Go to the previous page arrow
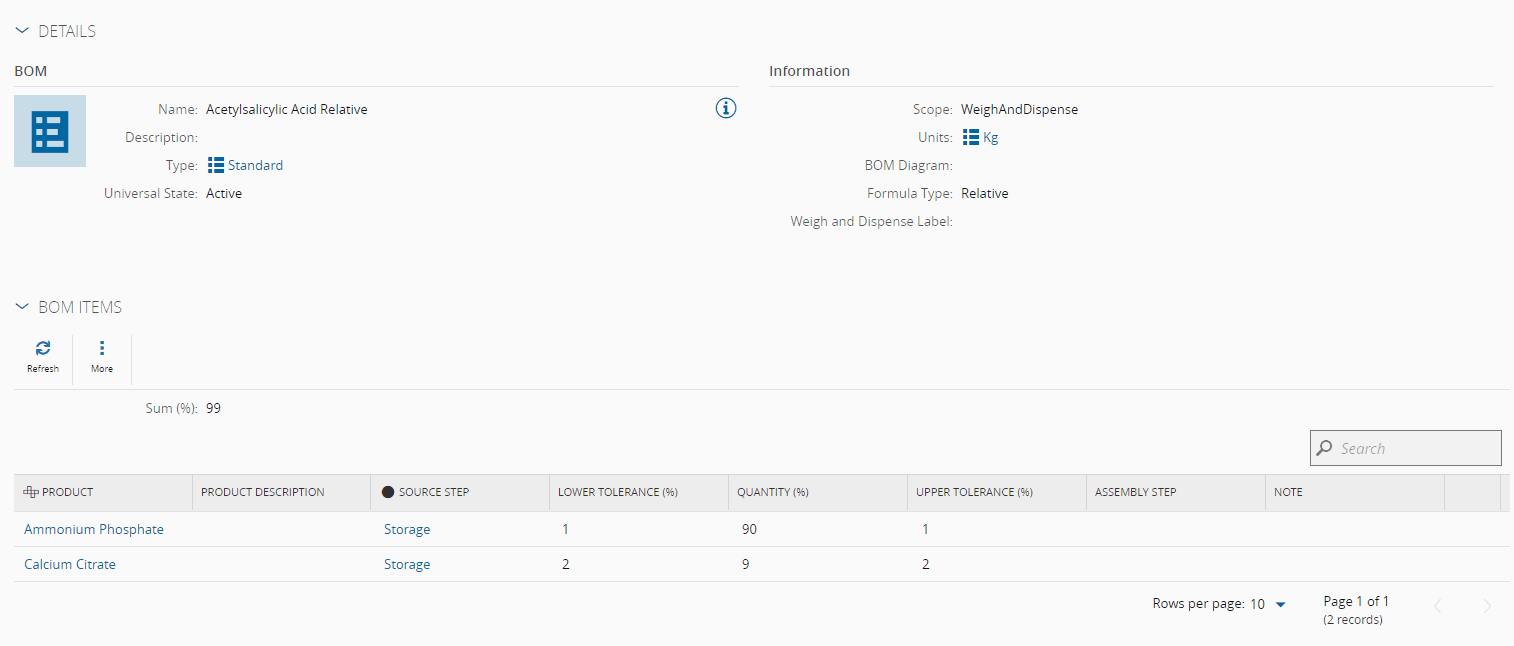This screenshot has width=1514, height=646. coord(1438,605)
